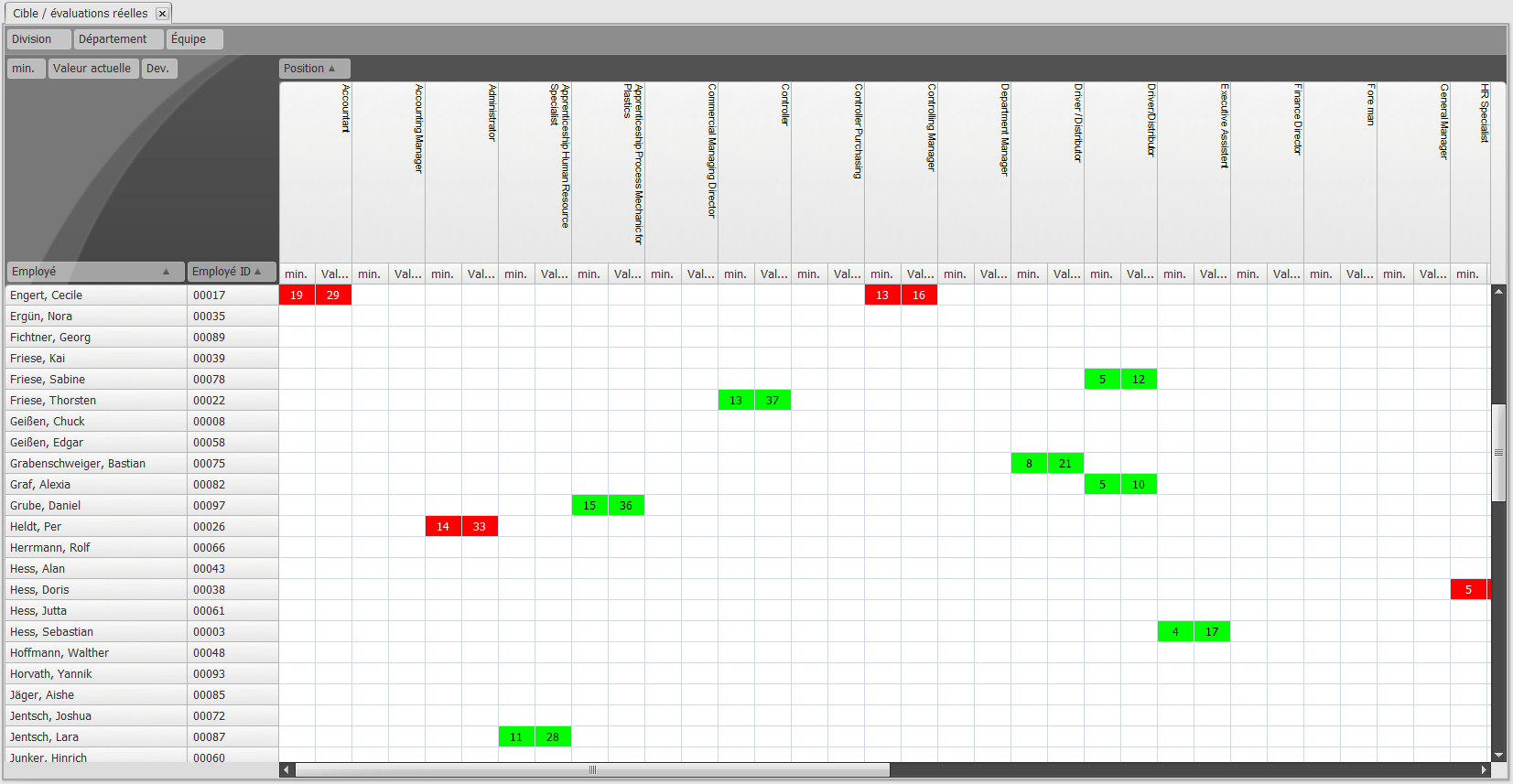Click the Accounting Manager column header
The width and height of the screenshot is (1513, 784).
[389, 172]
